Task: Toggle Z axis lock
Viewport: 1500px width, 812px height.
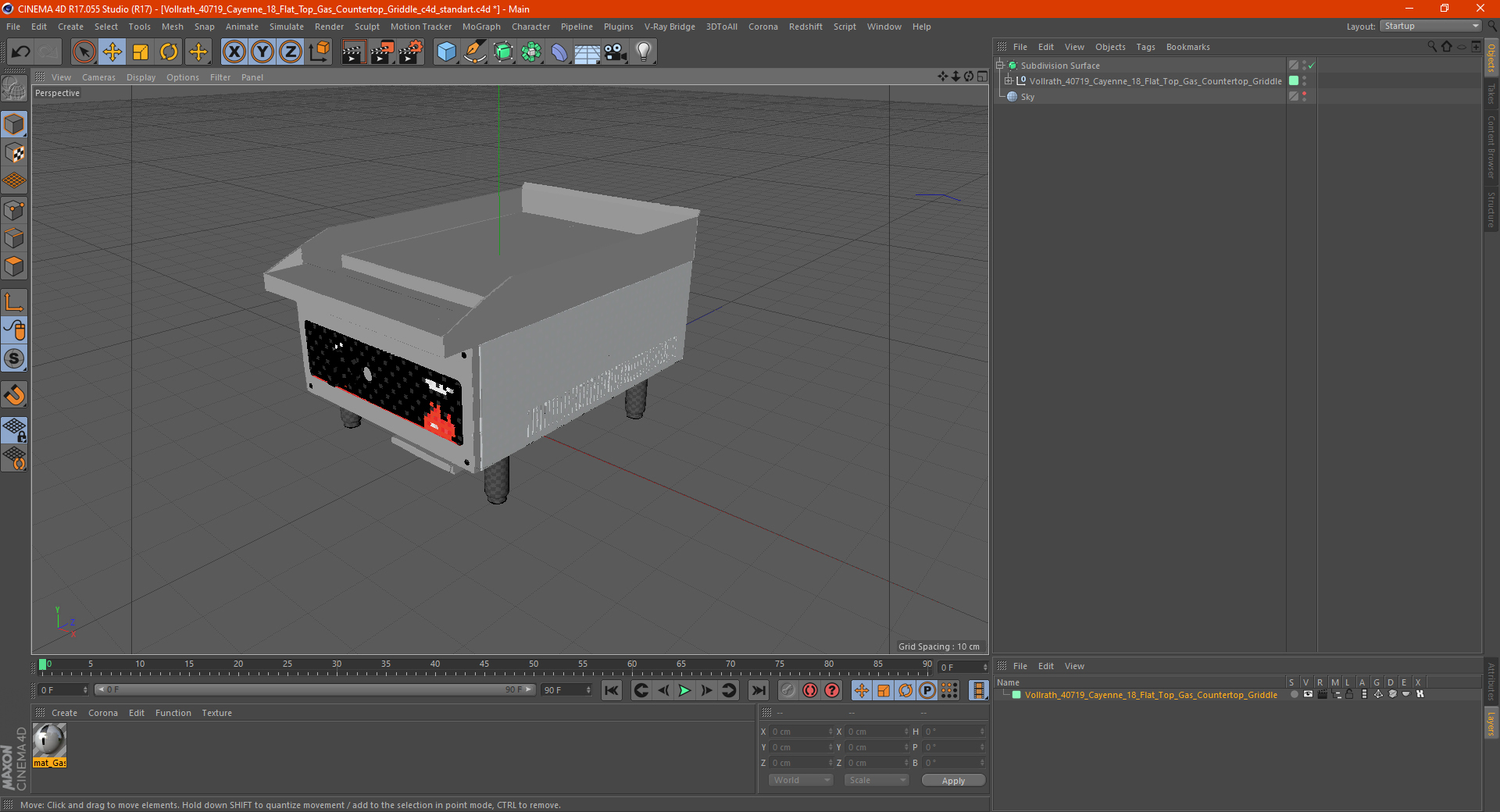Action: (x=291, y=52)
